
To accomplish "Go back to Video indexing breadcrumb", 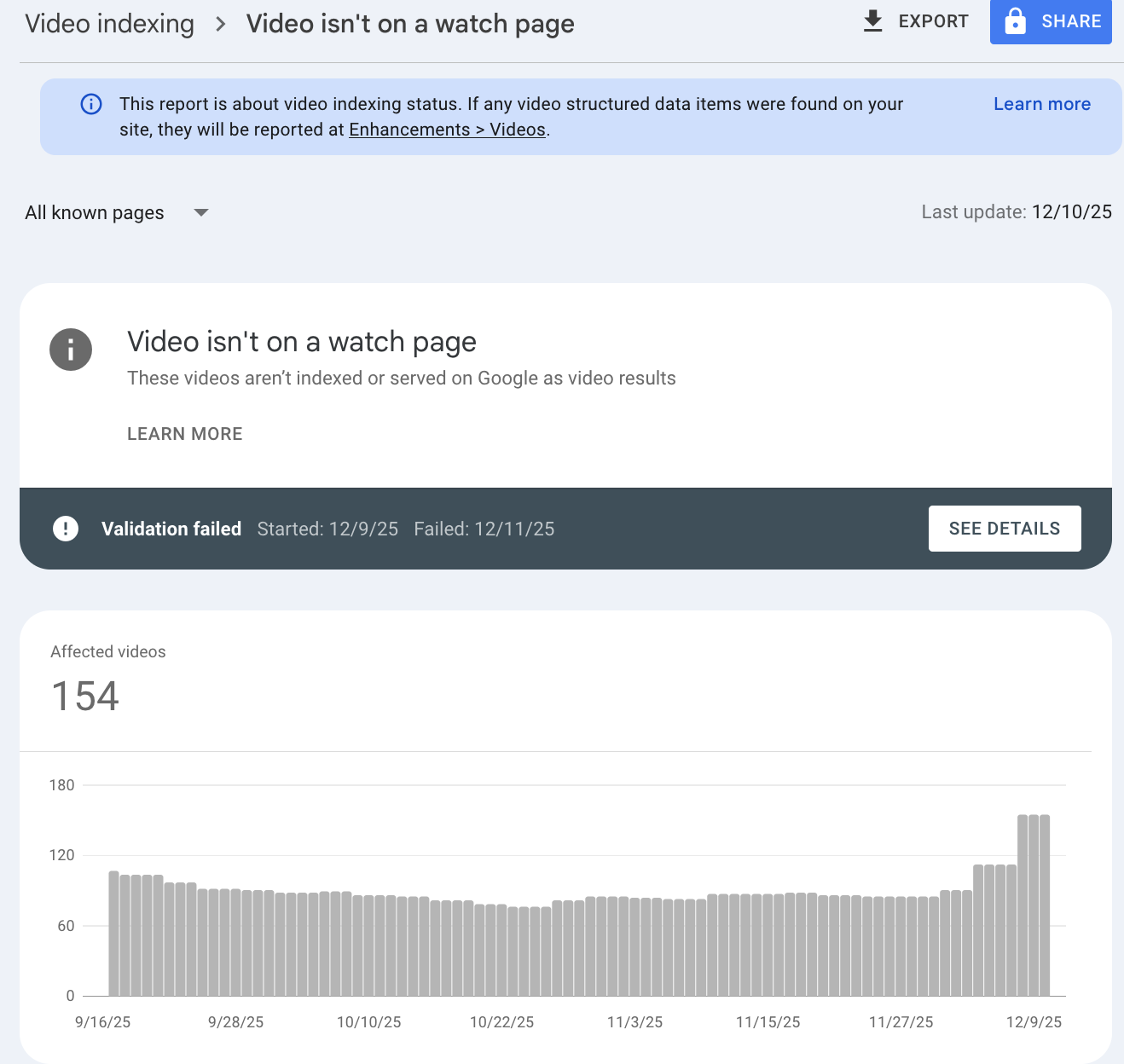I will pos(110,24).
